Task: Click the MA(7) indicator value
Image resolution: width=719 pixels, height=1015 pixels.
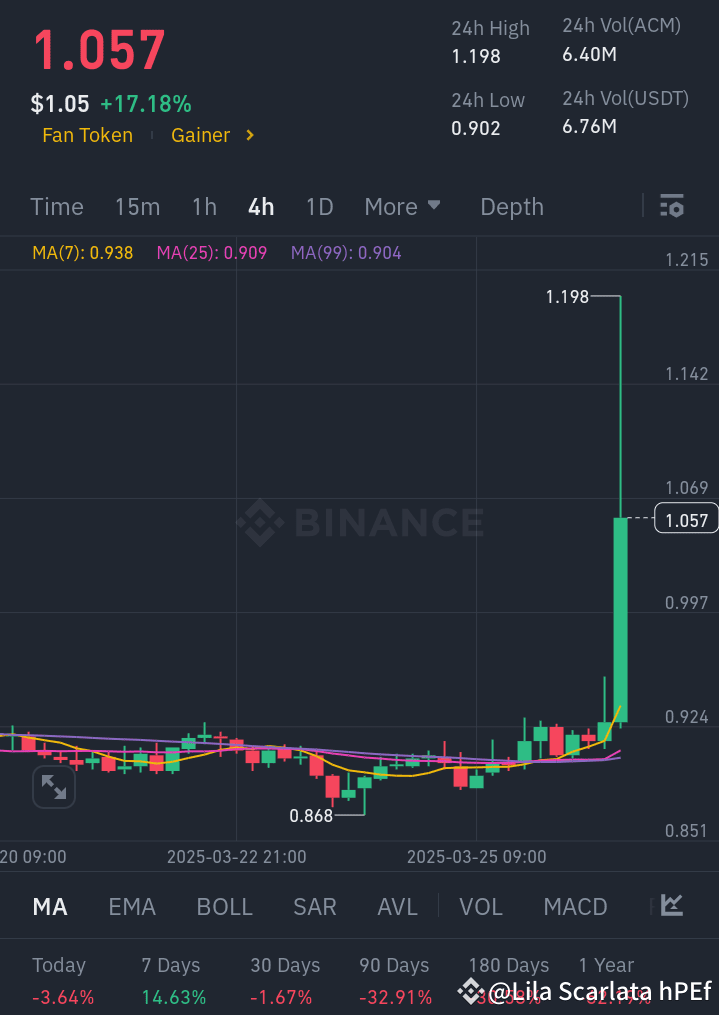Action: point(82,253)
